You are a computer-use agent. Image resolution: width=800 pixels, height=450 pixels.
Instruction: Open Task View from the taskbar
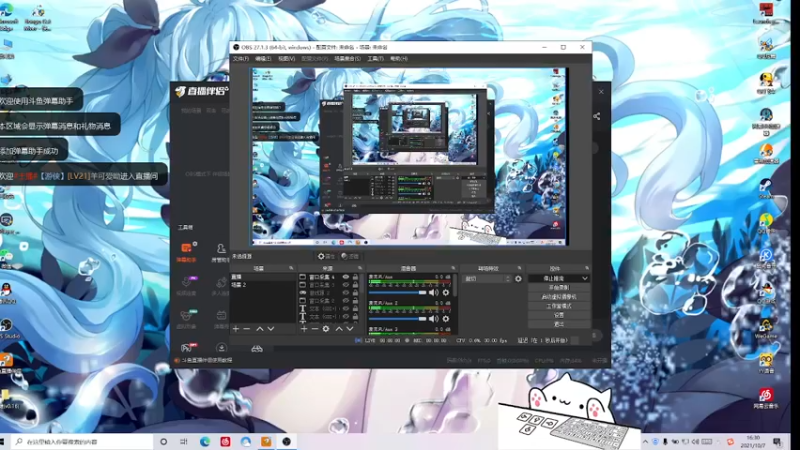click(184, 442)
